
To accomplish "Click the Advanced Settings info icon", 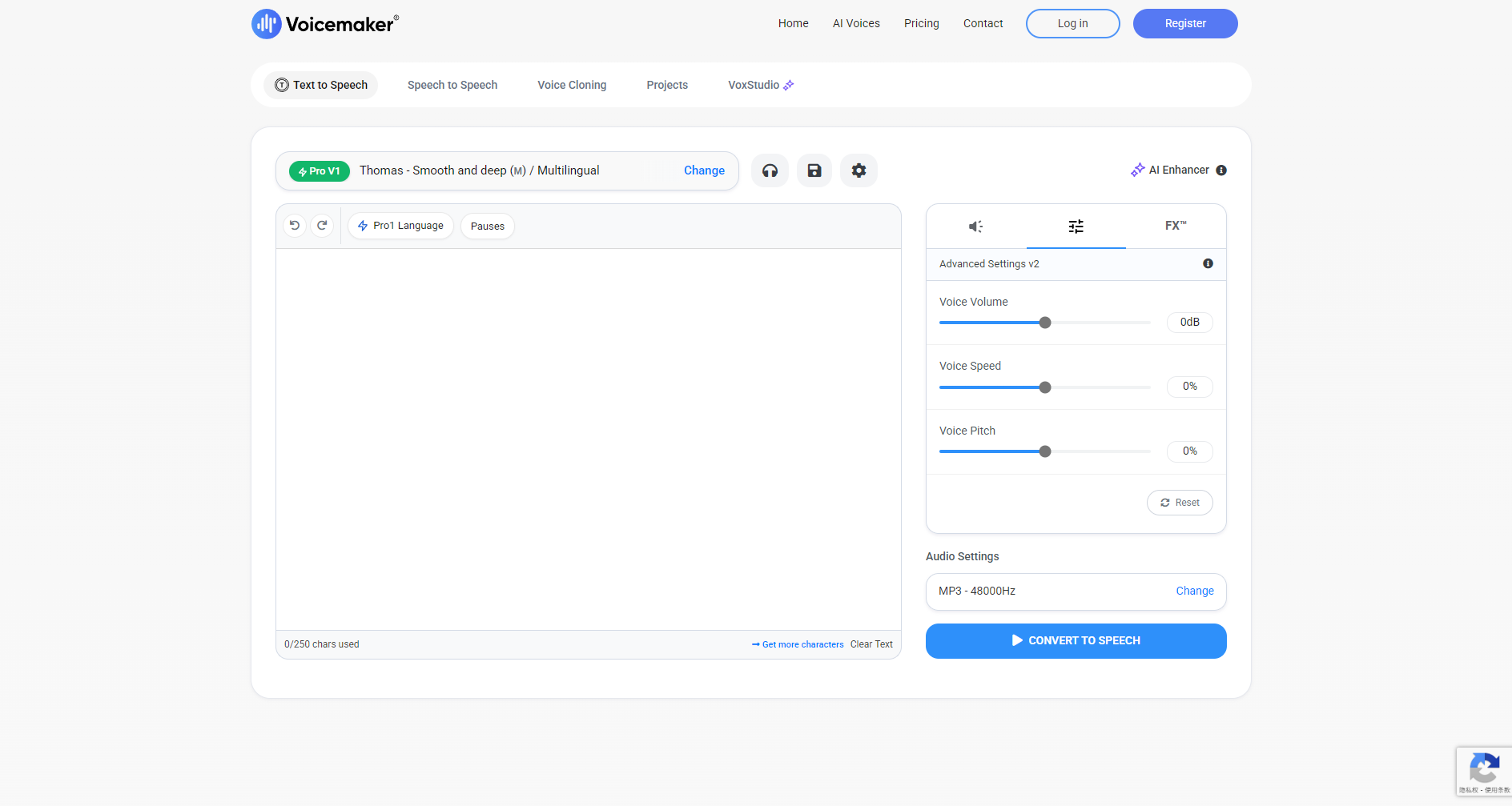I will (x=1208, y=264).
